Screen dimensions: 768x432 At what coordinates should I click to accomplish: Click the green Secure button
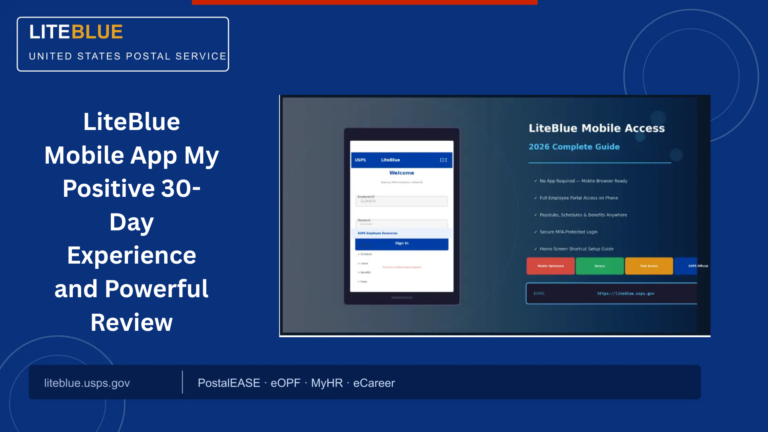[600, 266]
